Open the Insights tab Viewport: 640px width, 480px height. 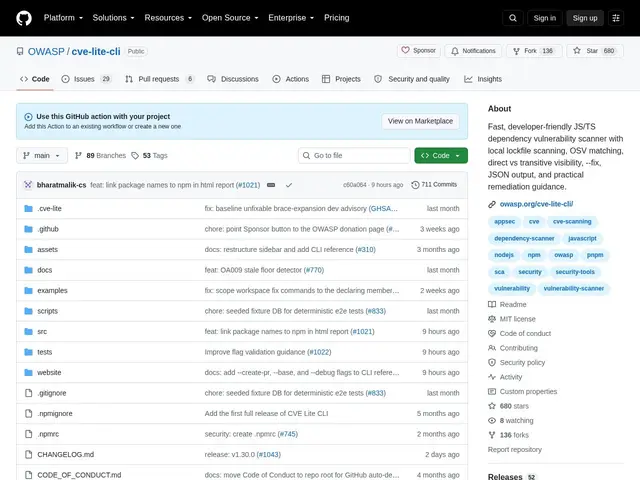(483, 79)
